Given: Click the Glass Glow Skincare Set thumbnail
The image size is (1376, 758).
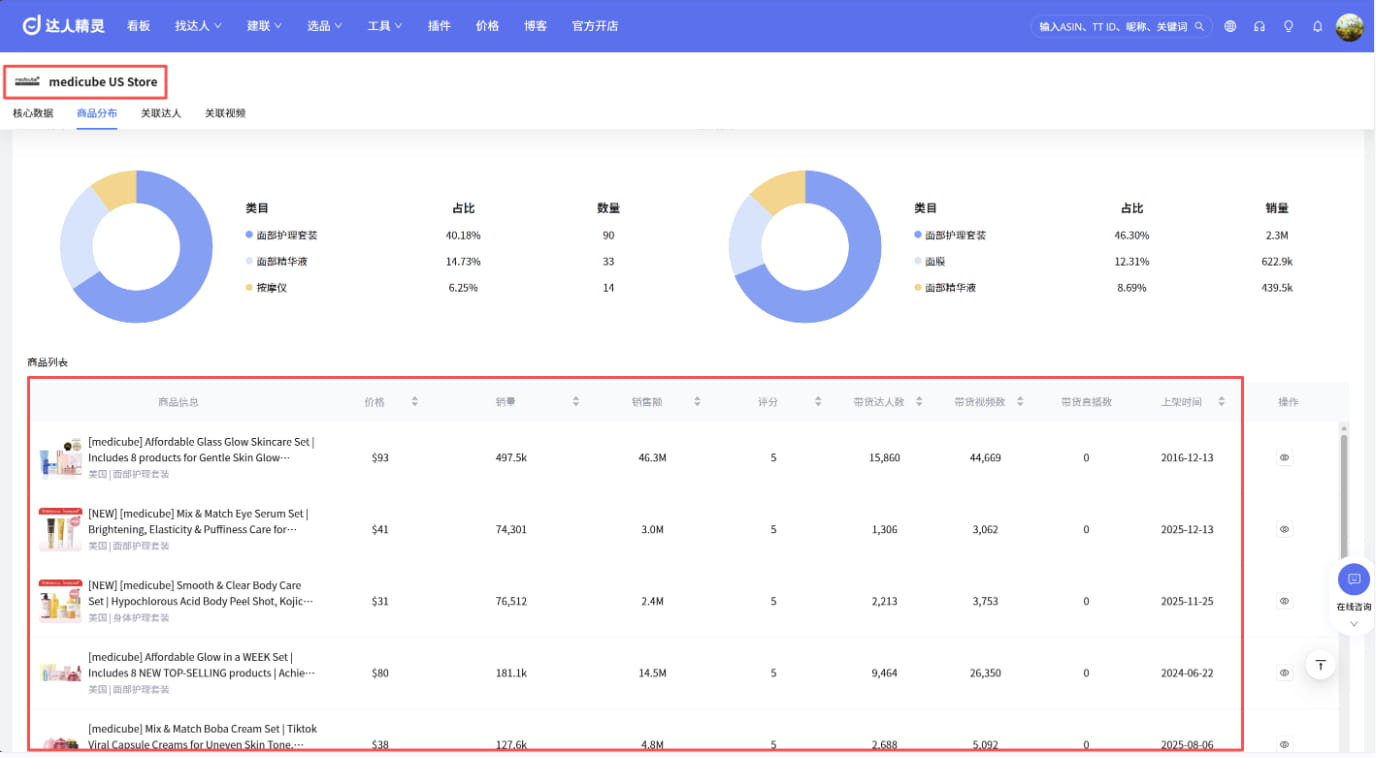Looking at the screenshot, I should 61,458.
